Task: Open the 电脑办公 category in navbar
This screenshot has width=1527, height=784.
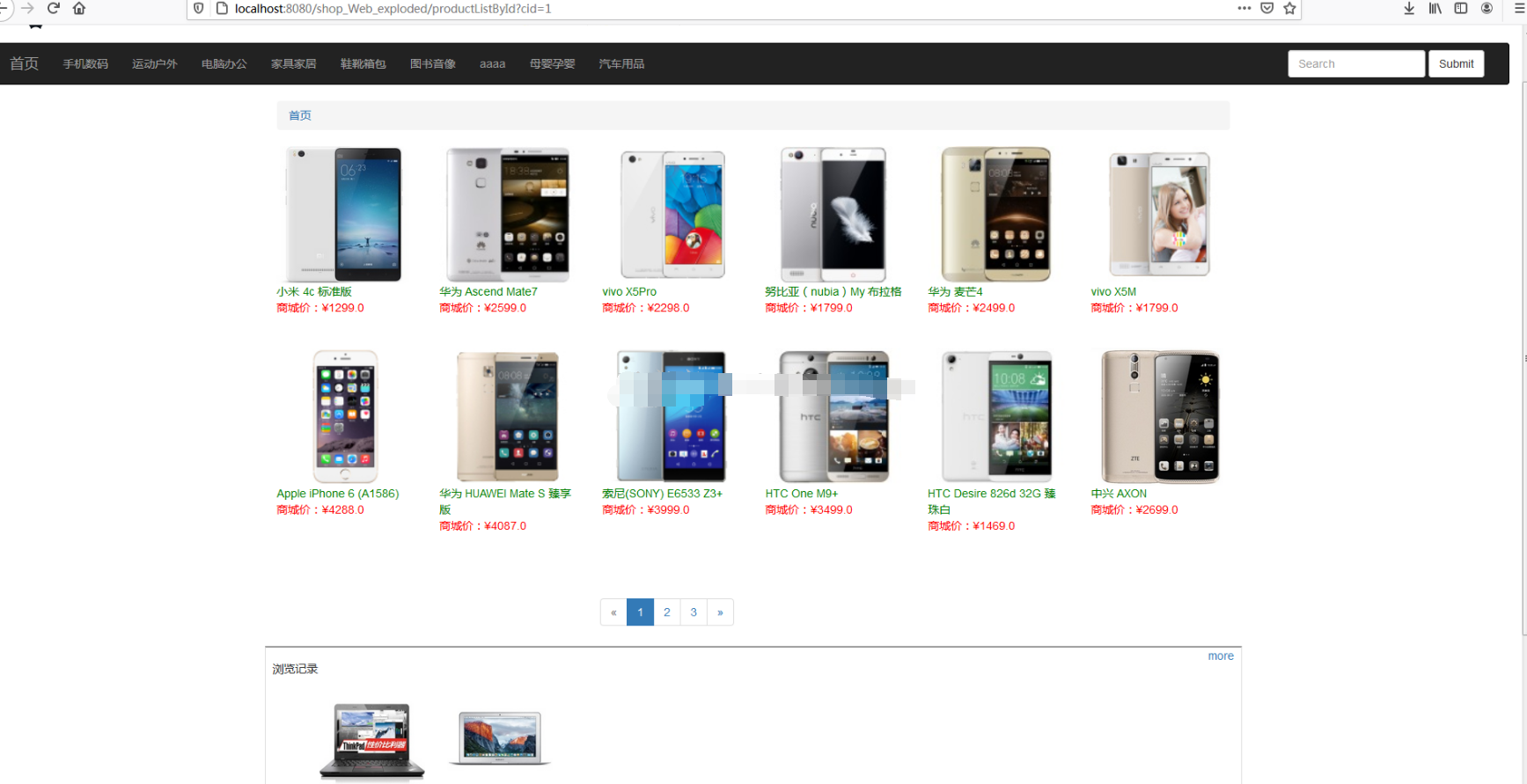Action: click(224, 63)
